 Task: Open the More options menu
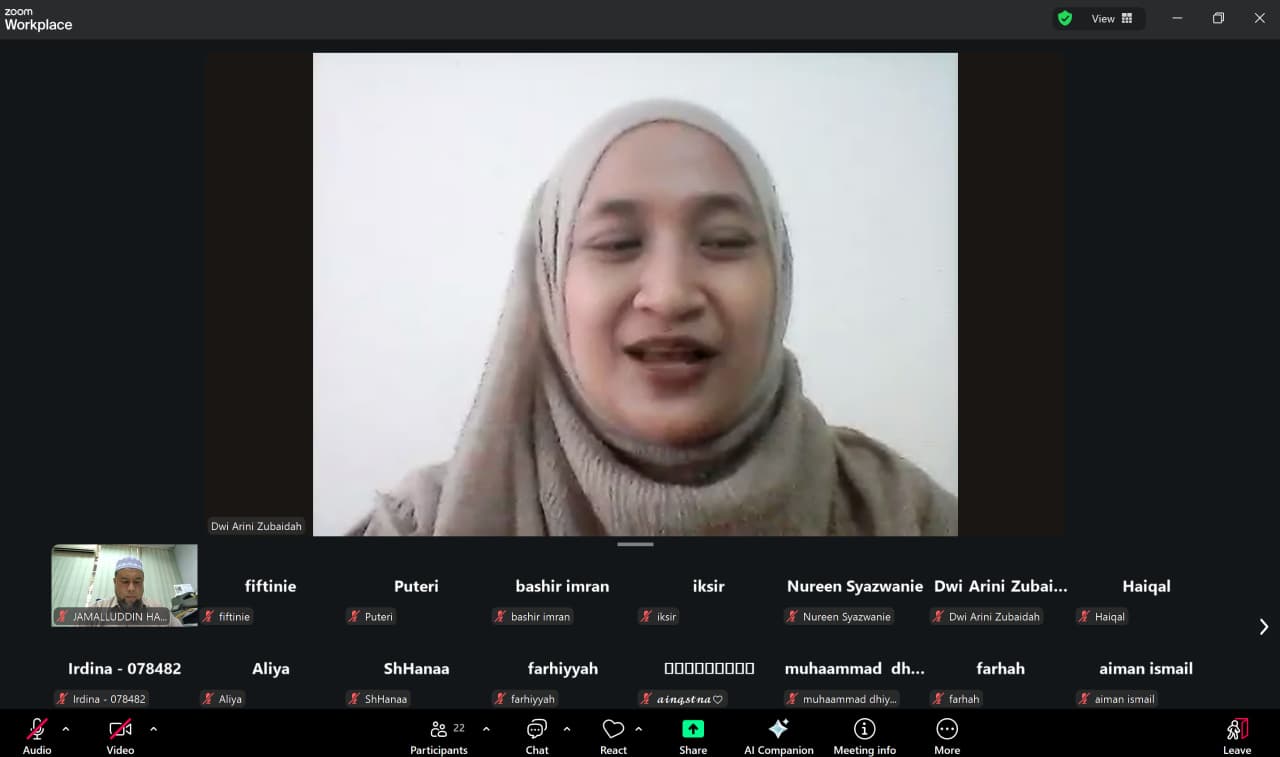tap(947, 735)
